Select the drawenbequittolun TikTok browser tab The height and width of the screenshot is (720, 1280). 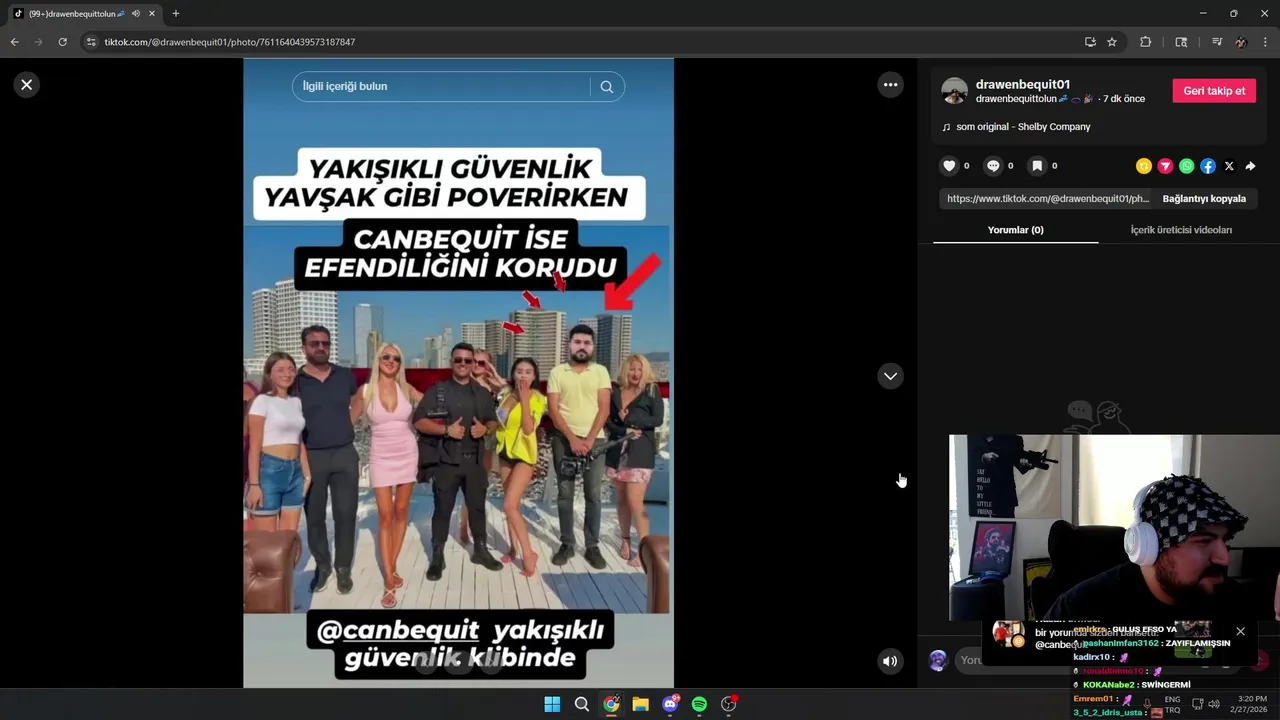pos(83,13)
